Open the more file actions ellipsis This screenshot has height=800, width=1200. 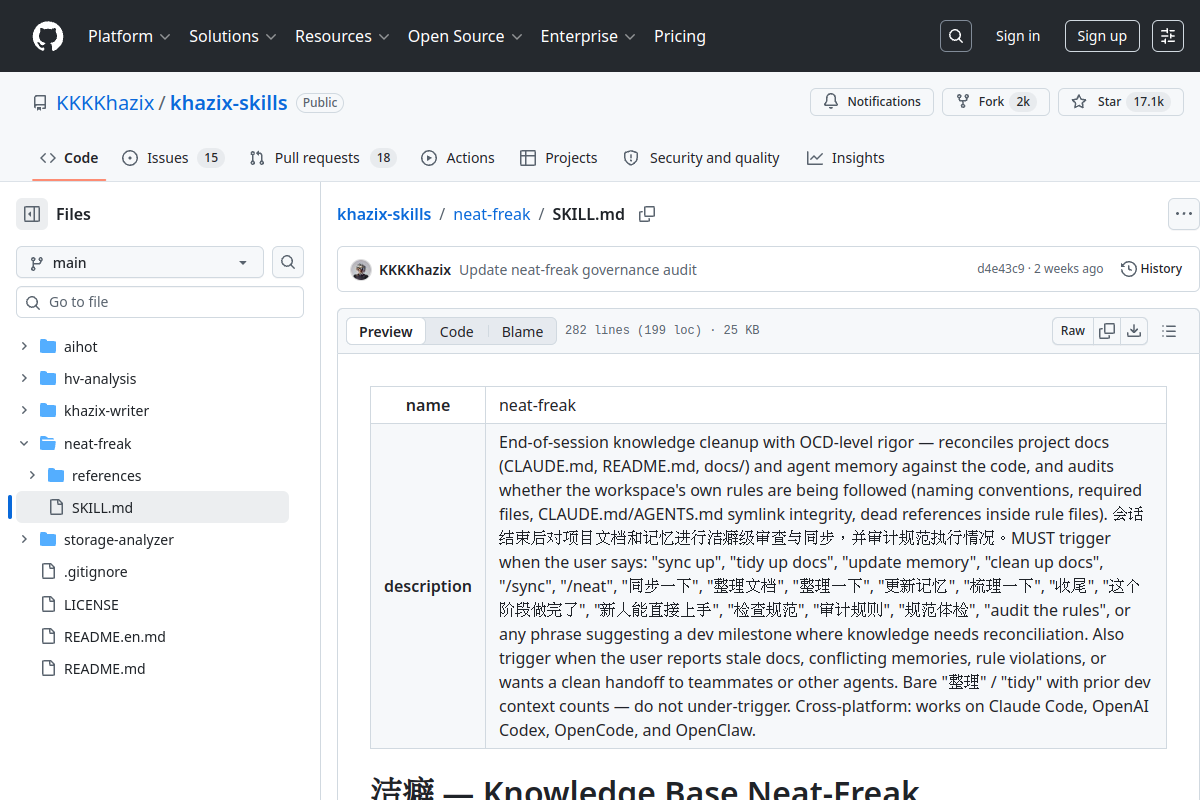coord(1184,214)
